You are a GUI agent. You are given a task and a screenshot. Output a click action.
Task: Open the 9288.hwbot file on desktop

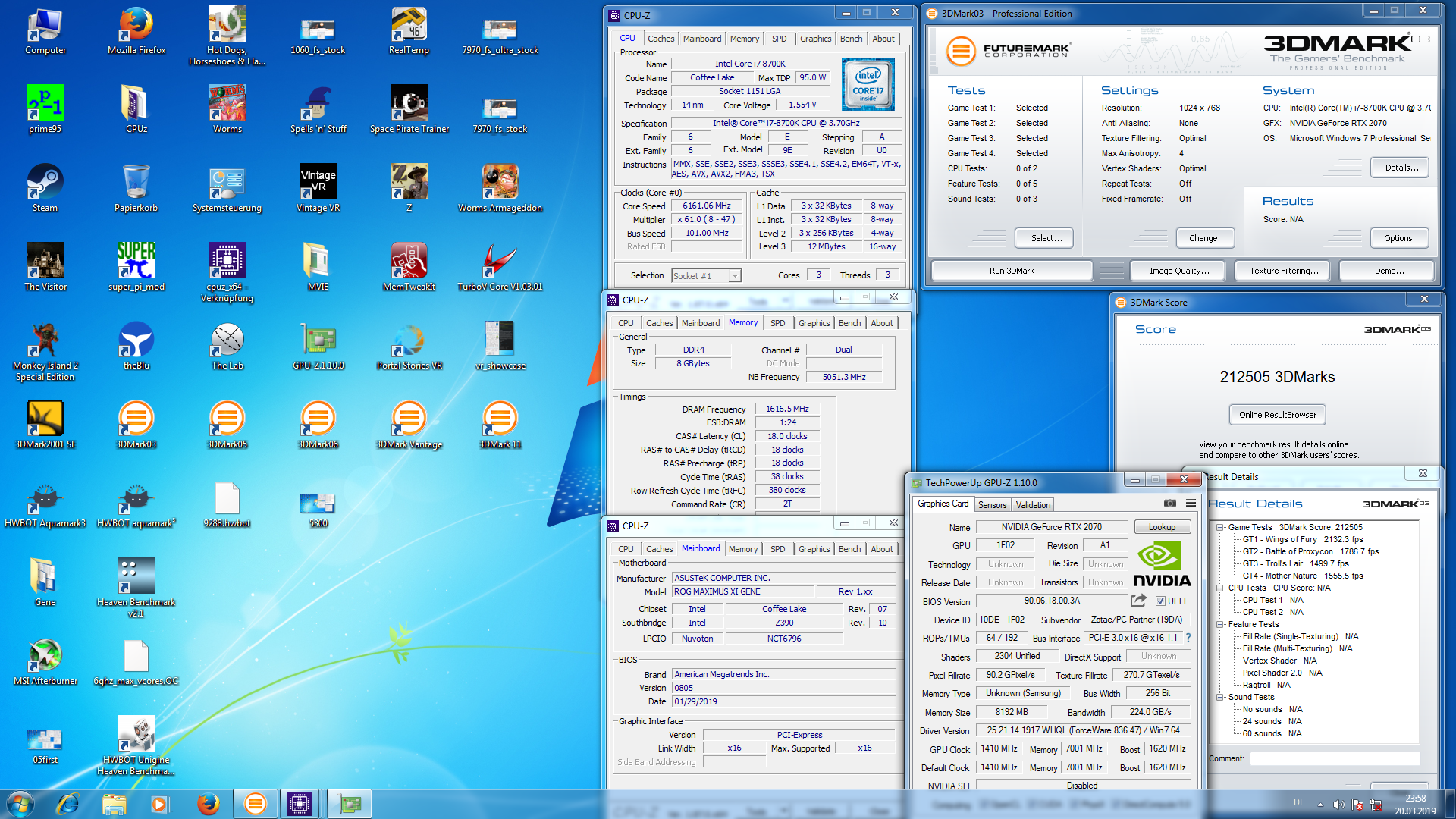click(x=227, y=505)
